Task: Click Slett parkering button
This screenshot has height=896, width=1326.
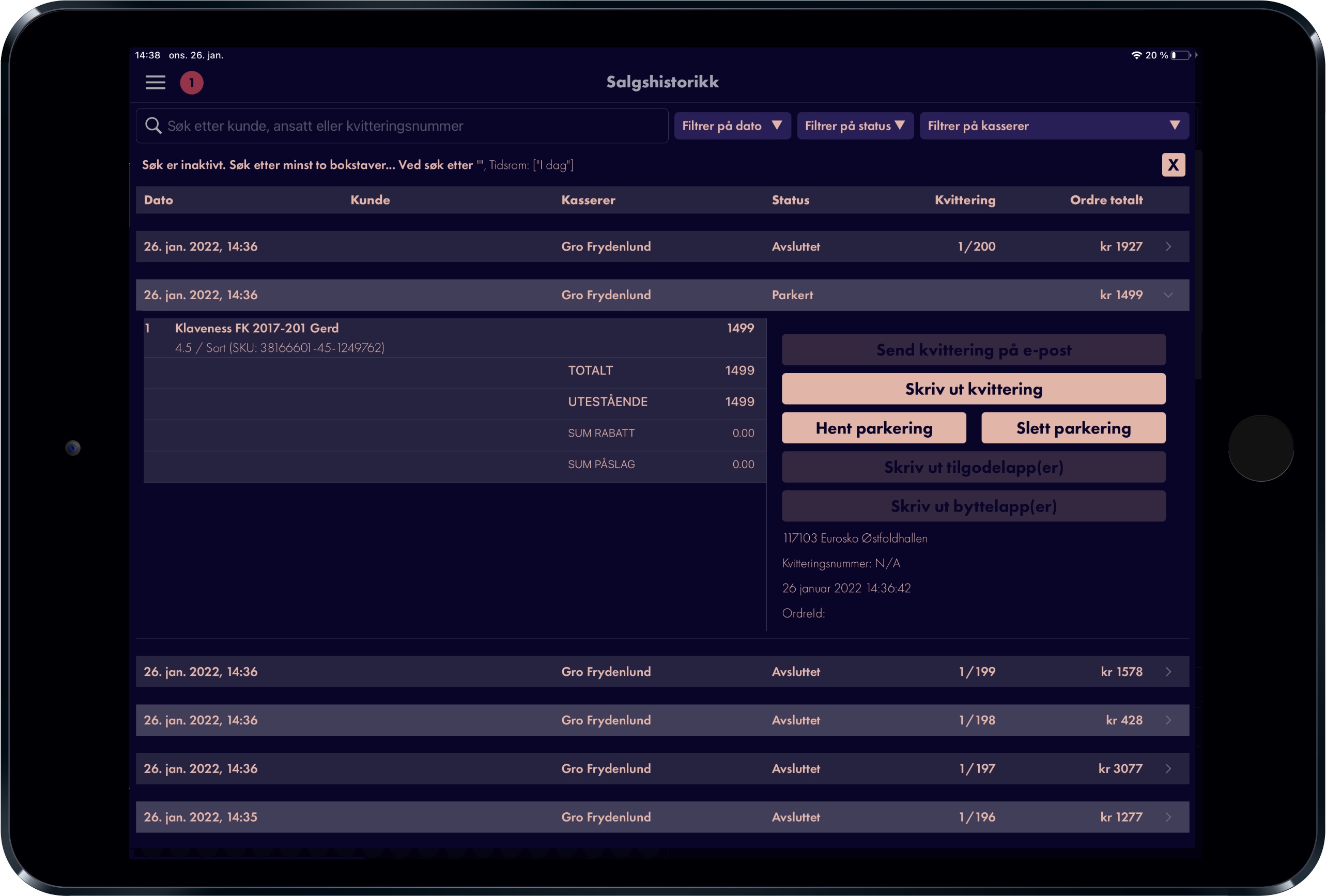Action: coord(1073,428)
